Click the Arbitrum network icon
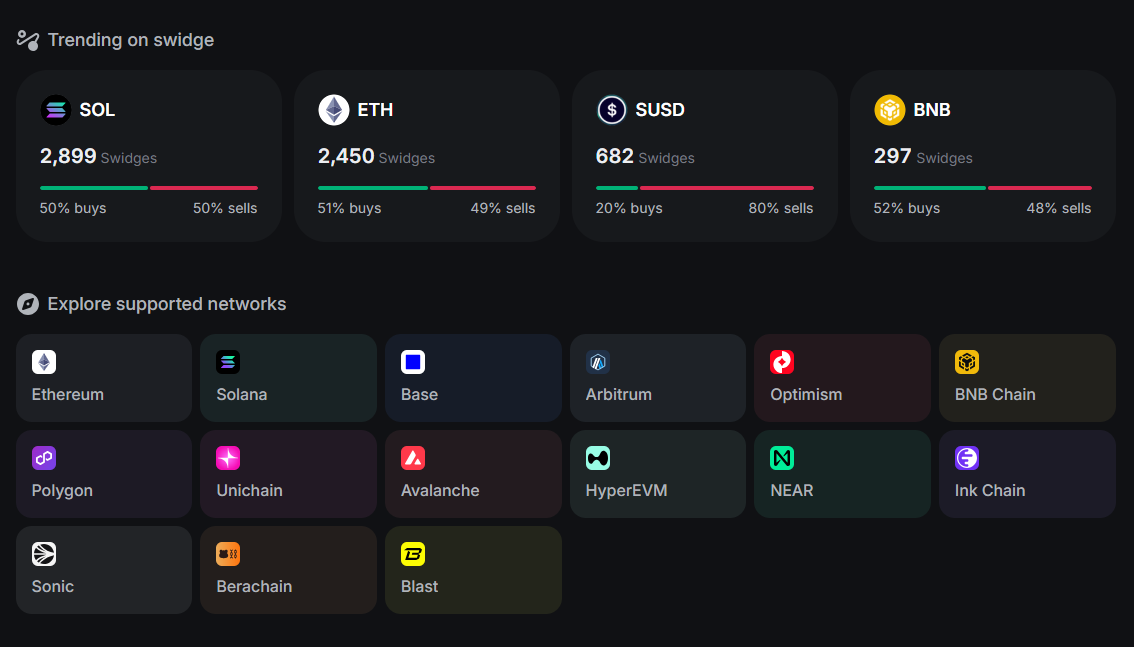Screen dimensions: 1134x647 point(598,362)
